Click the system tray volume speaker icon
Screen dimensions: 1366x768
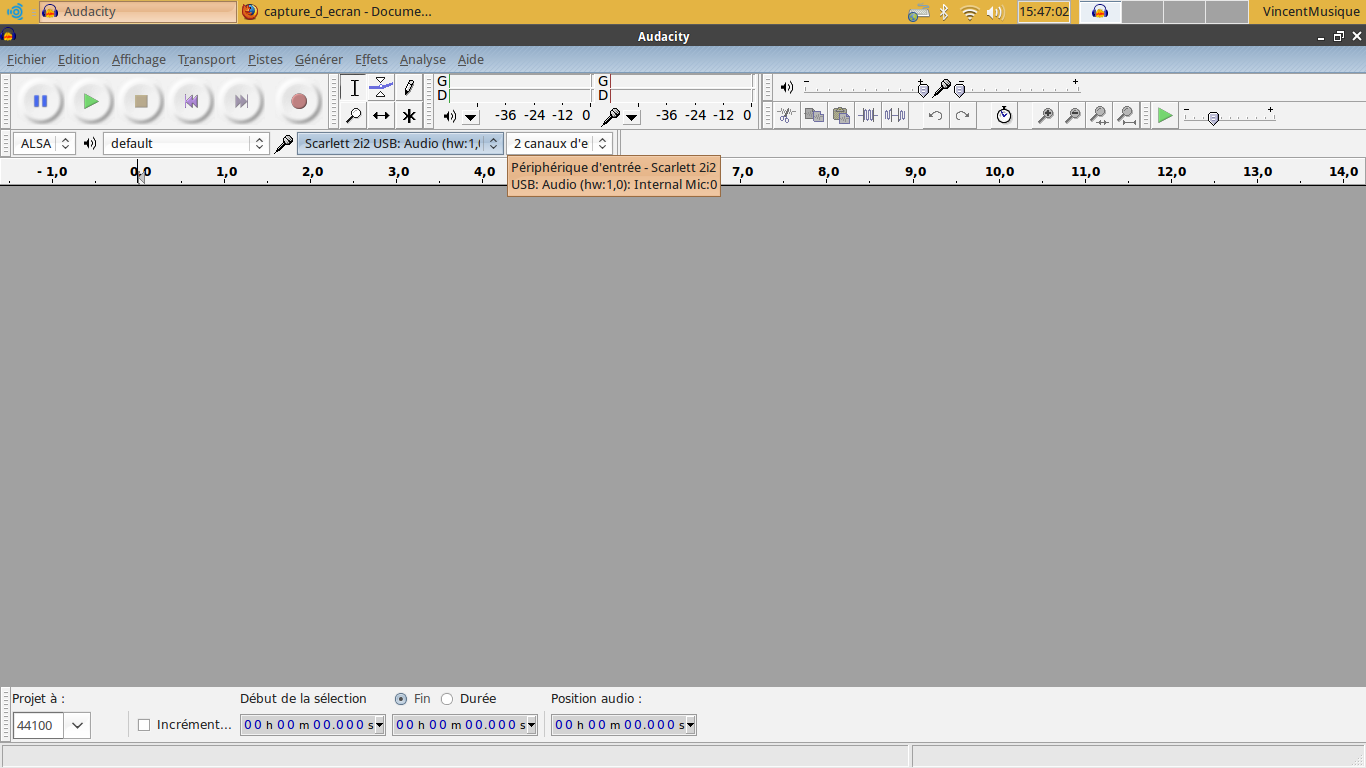995,12
